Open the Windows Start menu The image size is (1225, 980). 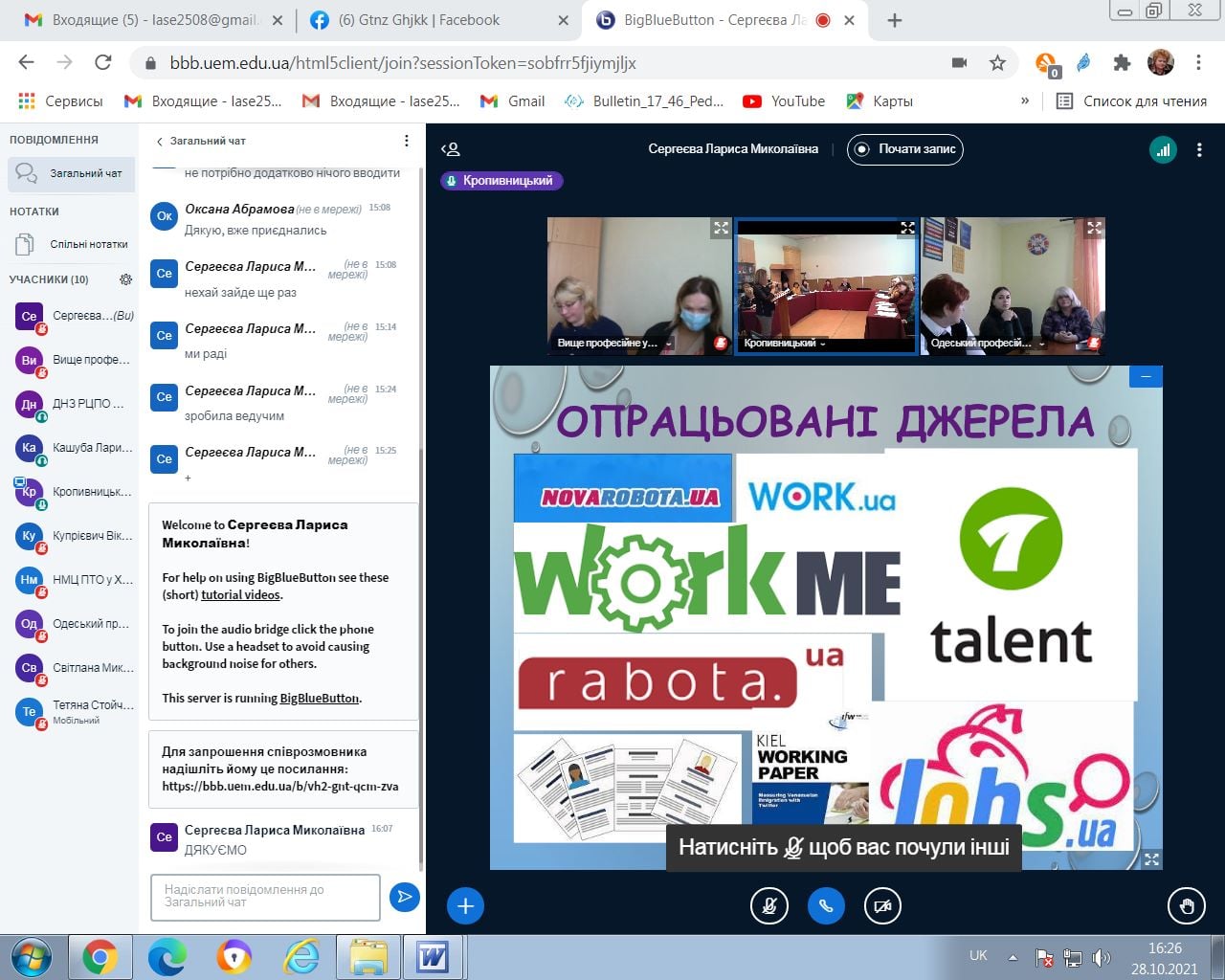(x=31, y=957)
